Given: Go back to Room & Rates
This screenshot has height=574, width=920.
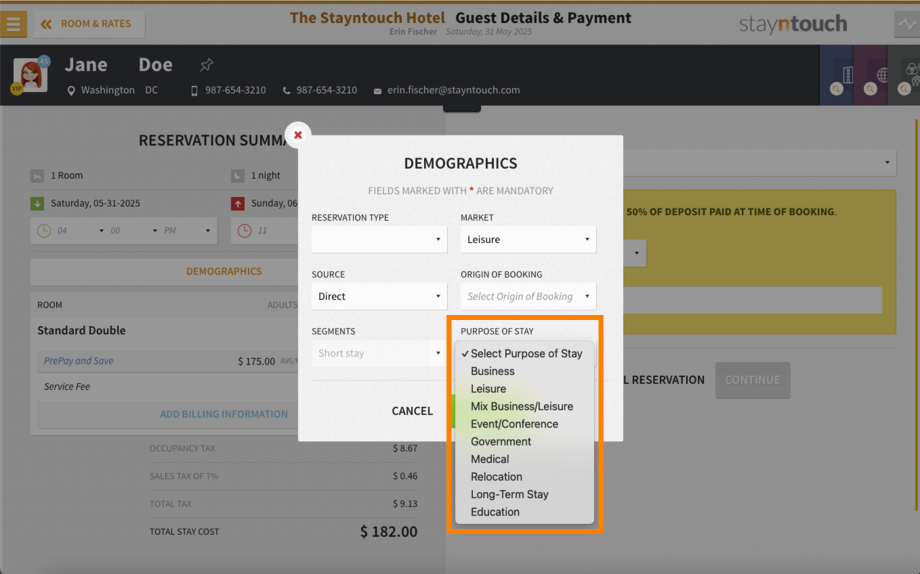Looking at the screenshot, I should click(x=89, y=24).
